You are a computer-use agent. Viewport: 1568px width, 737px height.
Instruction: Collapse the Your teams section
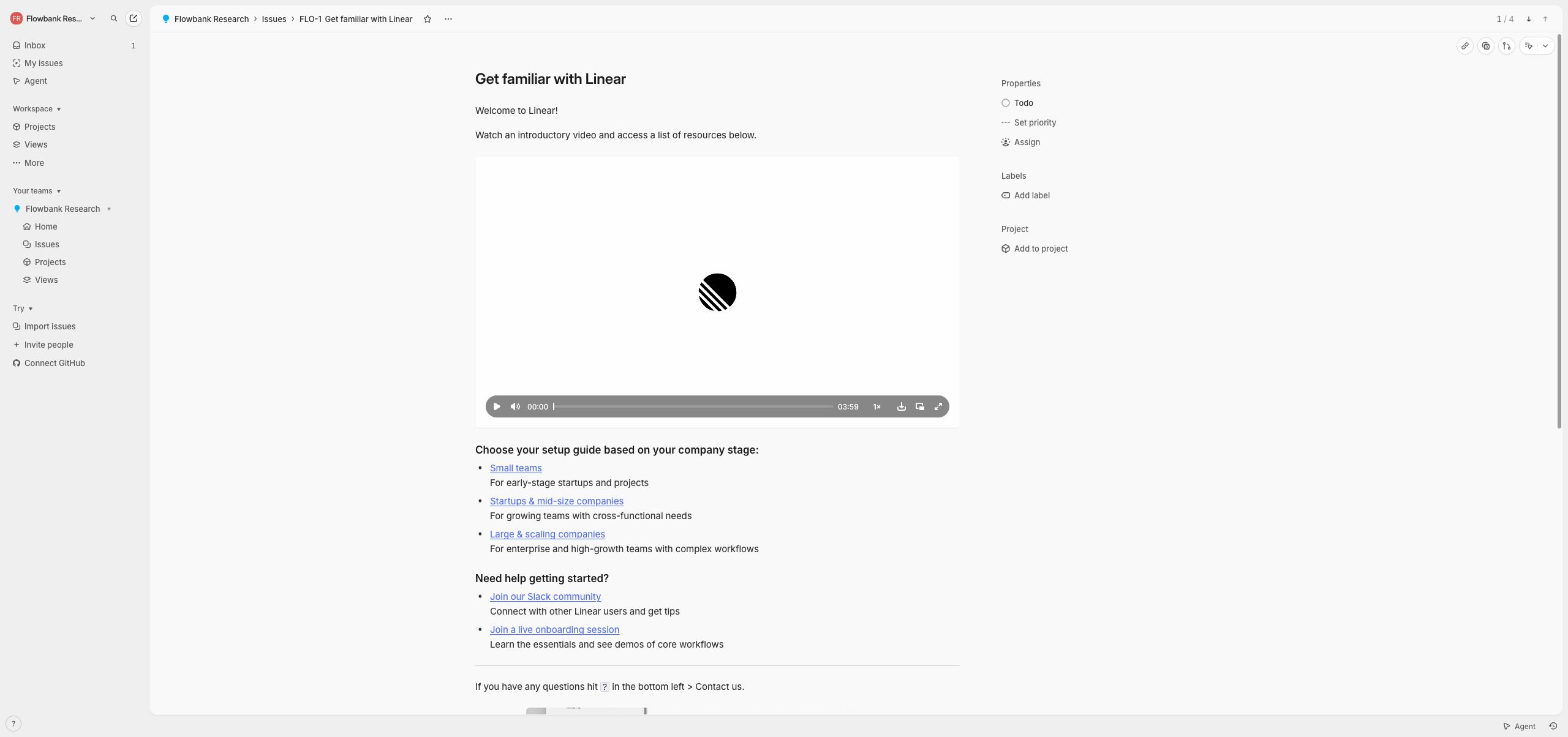(x=37, y=191)
